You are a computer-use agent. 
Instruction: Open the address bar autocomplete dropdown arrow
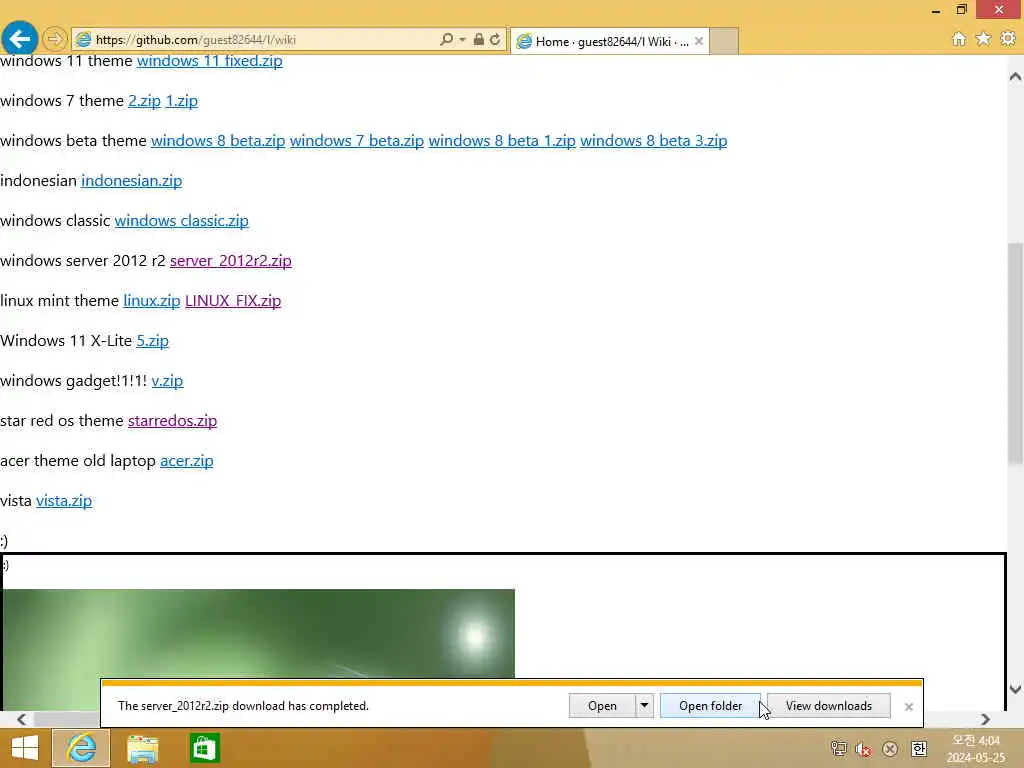[462, 39]
